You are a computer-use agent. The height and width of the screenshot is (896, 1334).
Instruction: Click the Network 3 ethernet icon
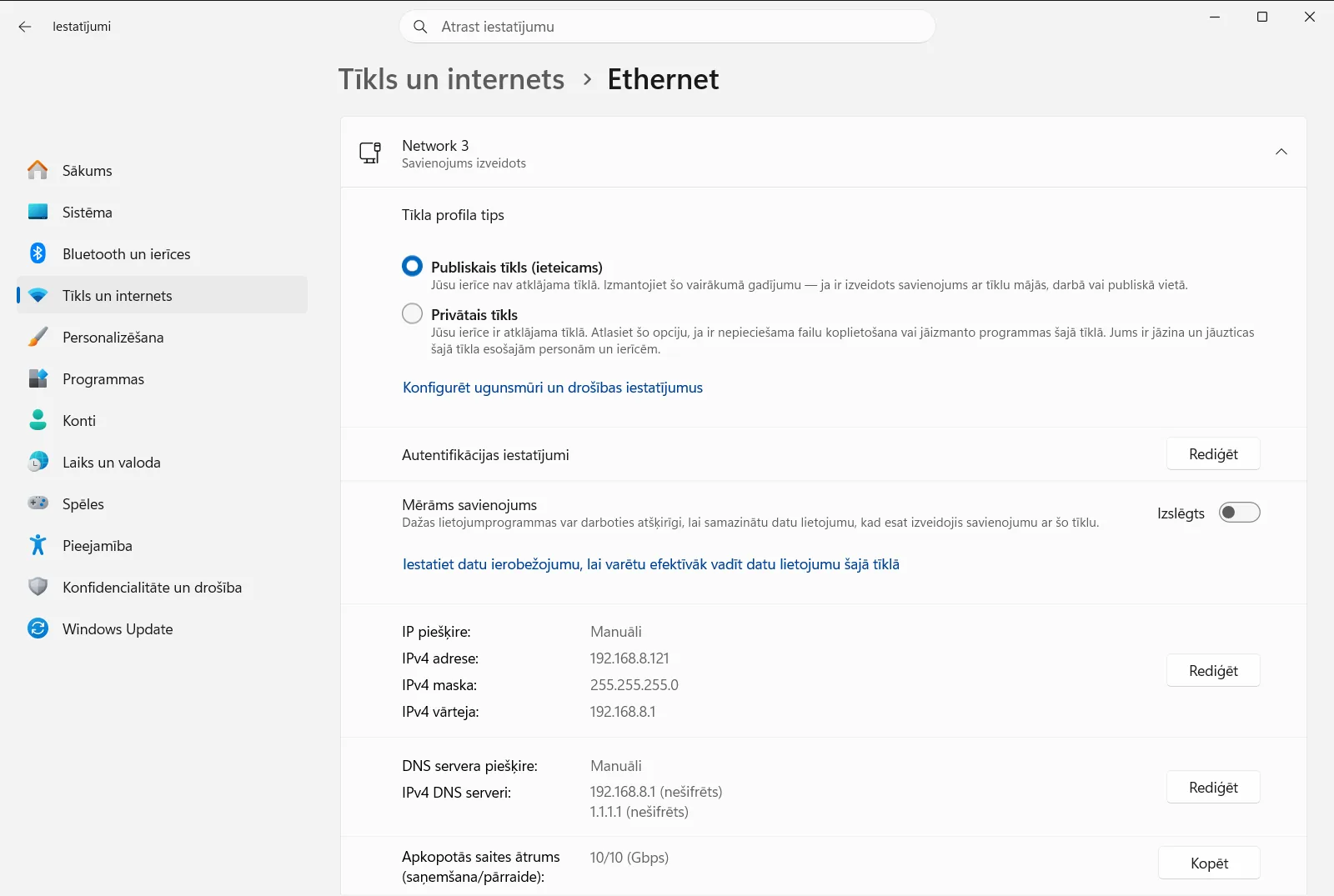point(370,153)
